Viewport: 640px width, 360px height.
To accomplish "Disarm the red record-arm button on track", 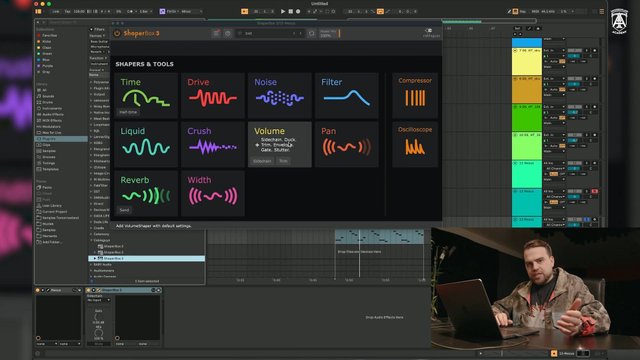I will pyautogui.click(x=595, y=191).
